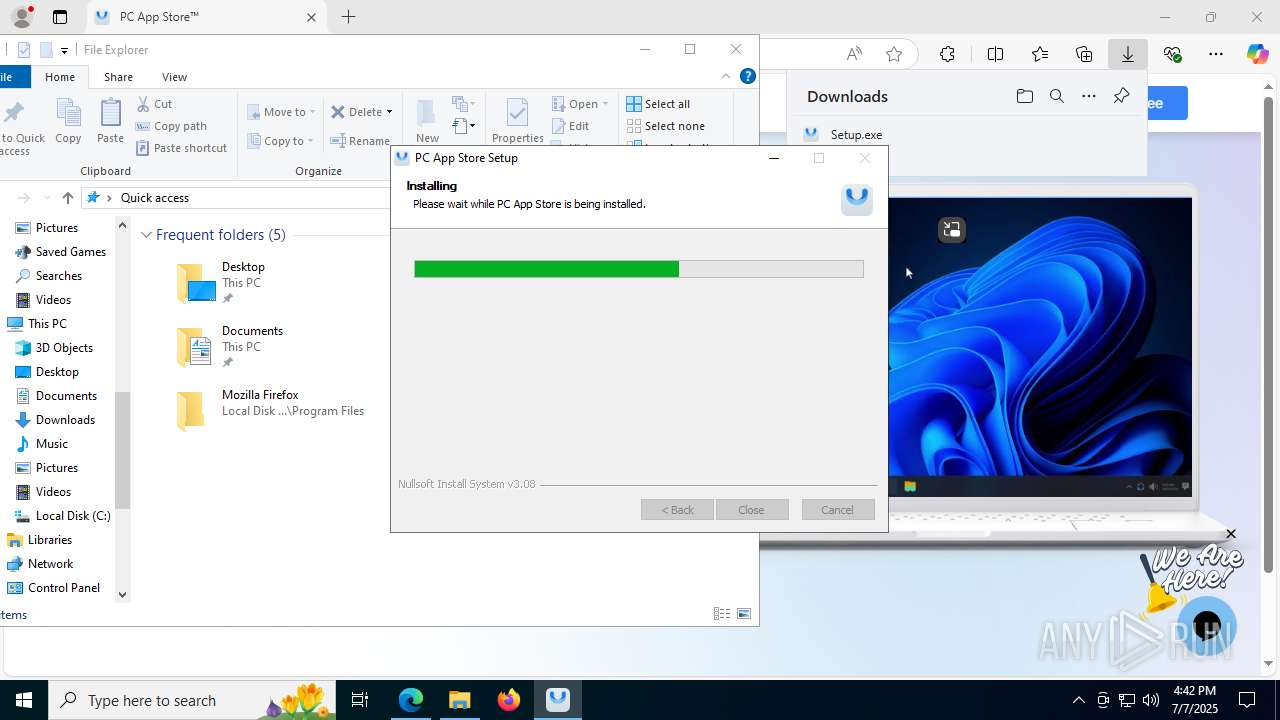The image size is (1280, 720).
Task: Open the Copilot sidebar icon
Action: (x=1257, y=54)
